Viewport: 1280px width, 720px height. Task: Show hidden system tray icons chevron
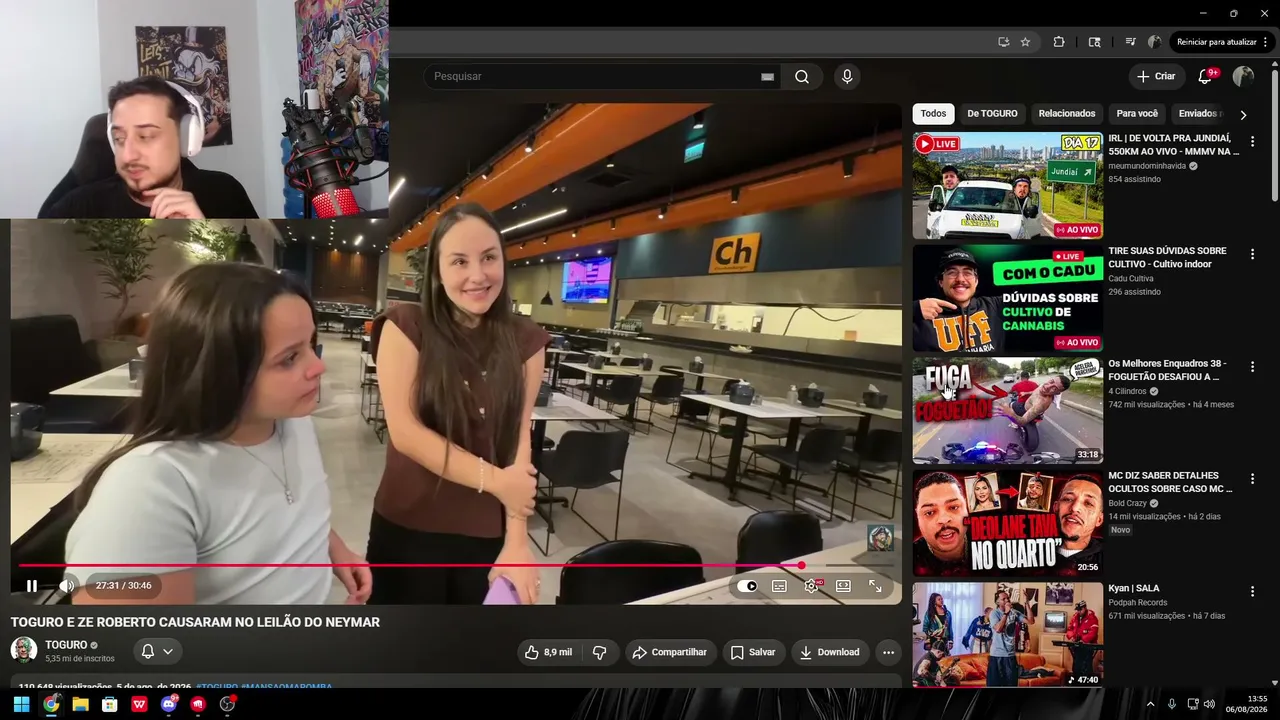point(1150,704)
